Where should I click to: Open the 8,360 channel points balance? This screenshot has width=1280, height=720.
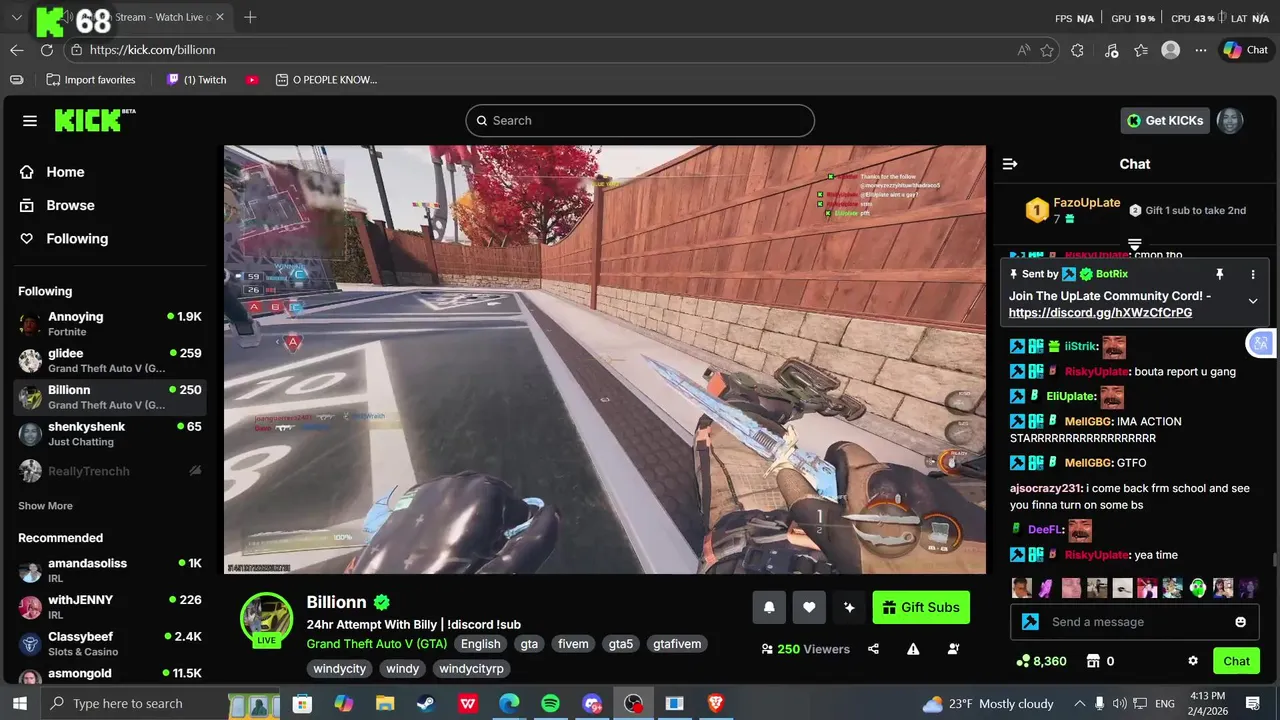pyautogui.click(x=1041, y=661)
